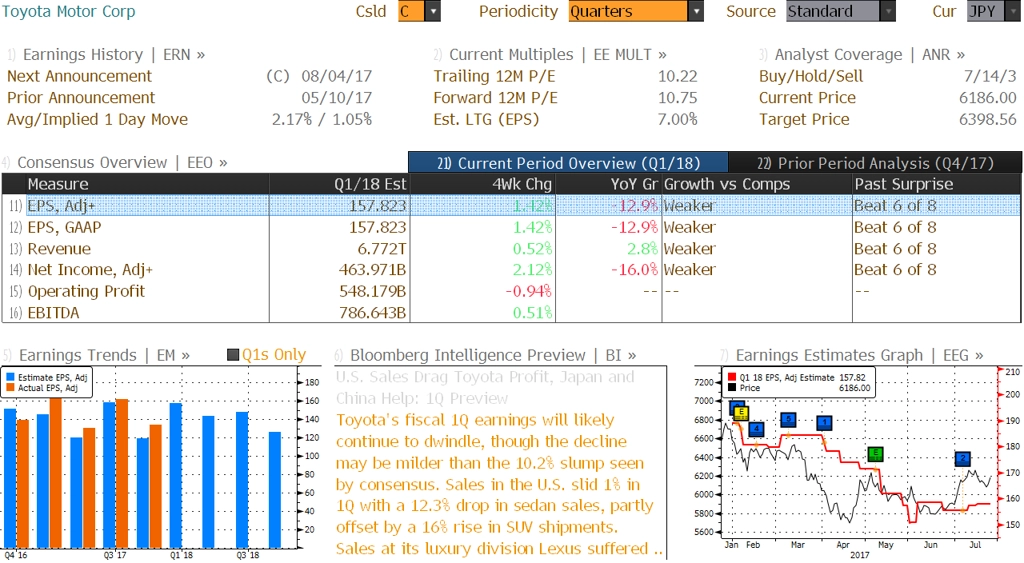Screen dimensions: 1024x563
Task: Click the blue 1 marker near April
Action: [x=824, y=423]
